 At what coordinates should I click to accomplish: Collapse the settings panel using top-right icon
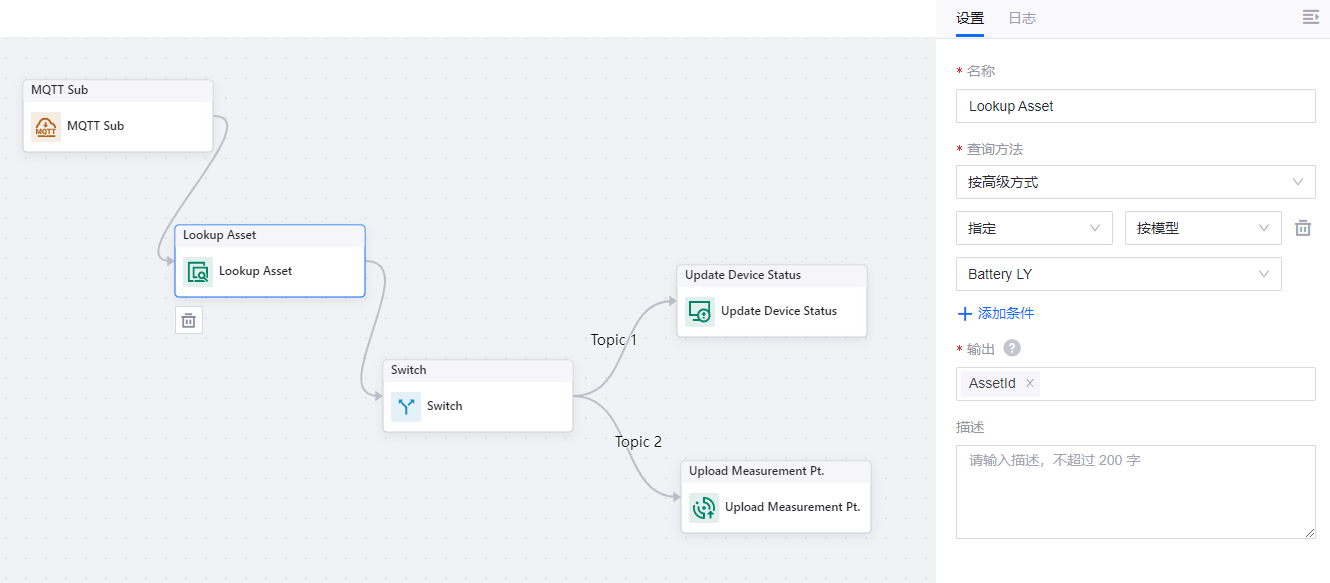click(1310, 17)
